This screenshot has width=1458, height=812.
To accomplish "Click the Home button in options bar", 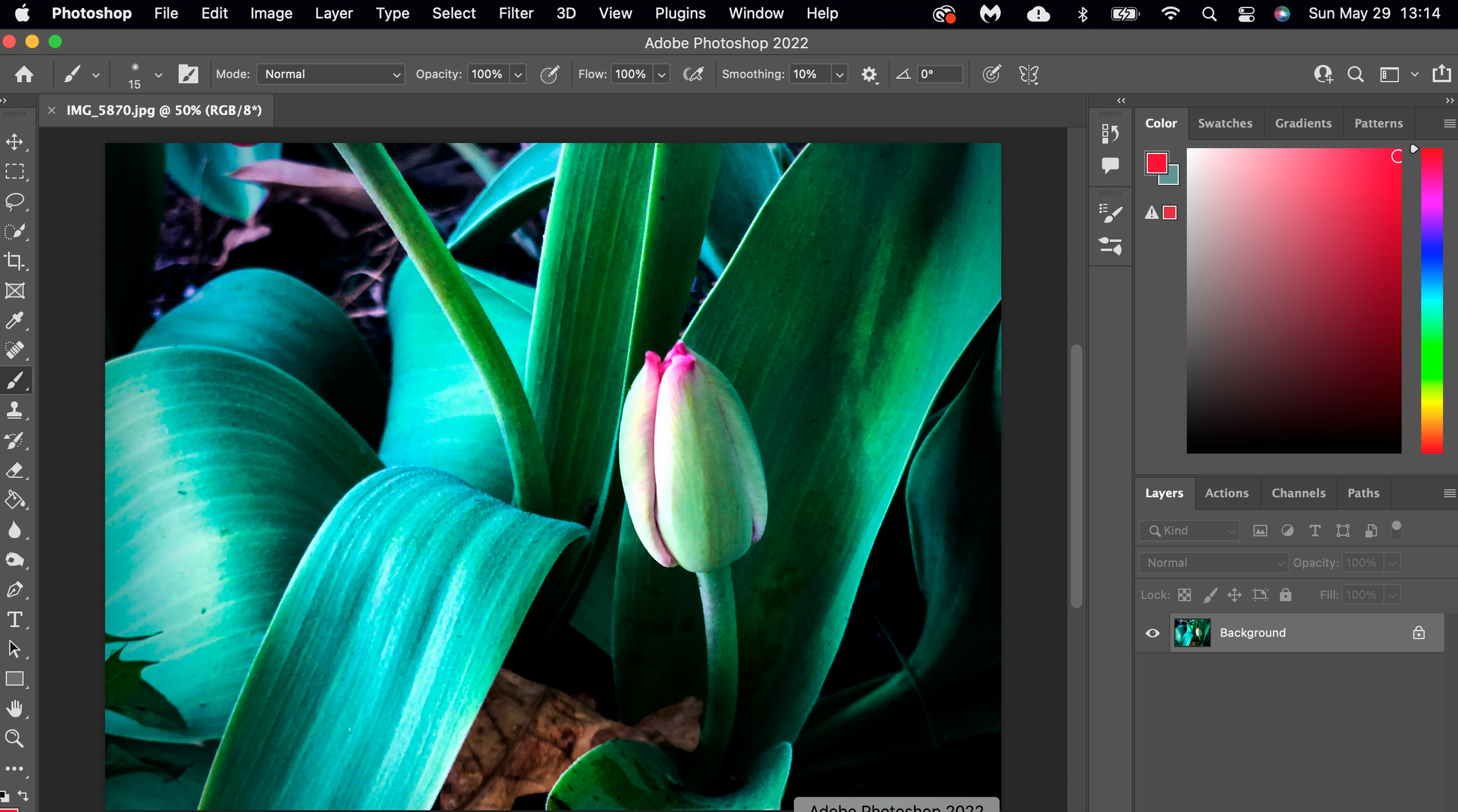I will click(24, 74).
